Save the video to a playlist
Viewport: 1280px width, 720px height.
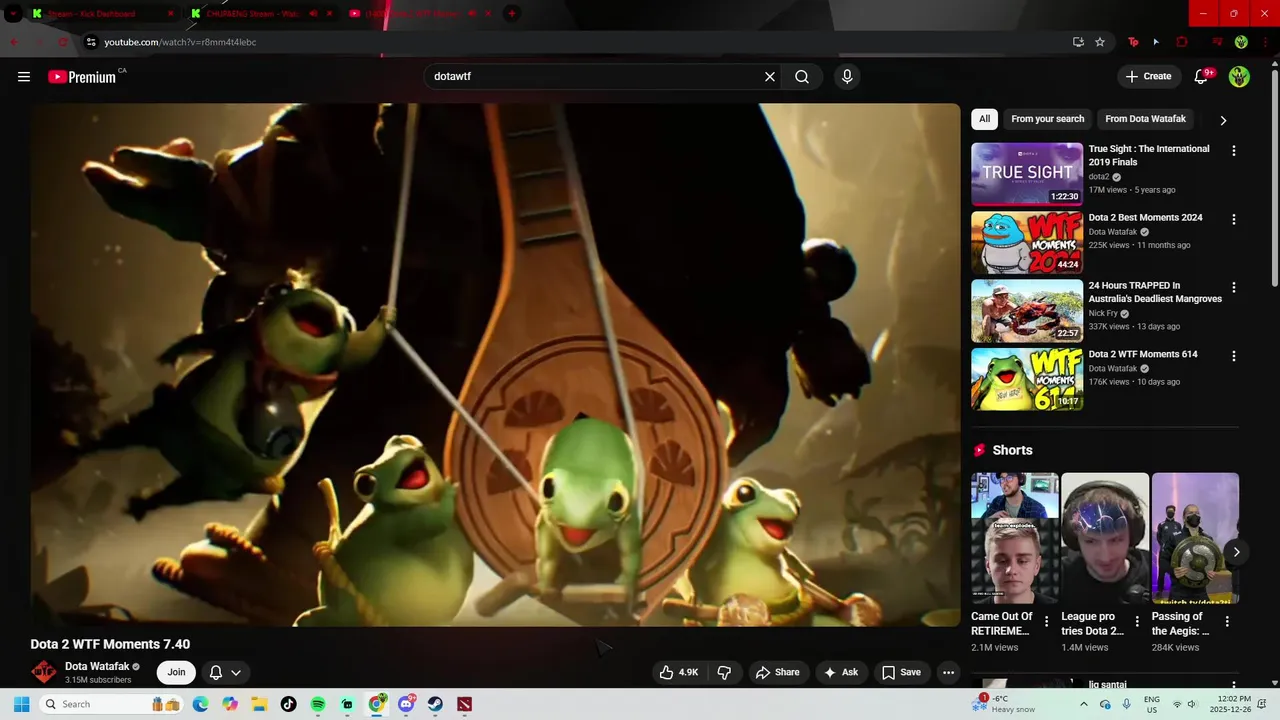point(901,672)
